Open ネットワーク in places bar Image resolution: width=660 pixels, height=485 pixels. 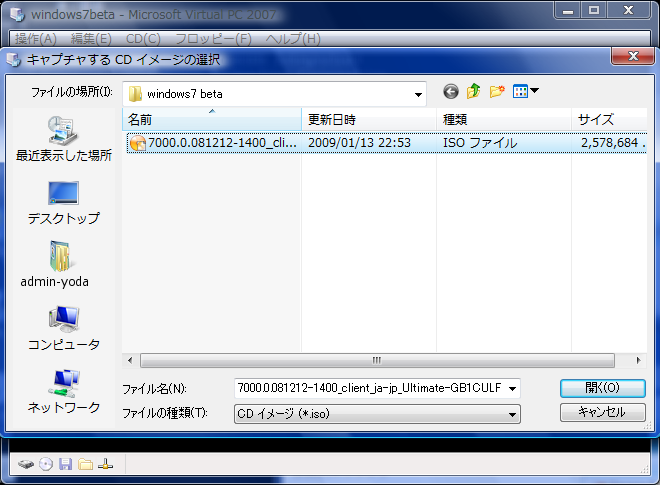pos(64,392)
